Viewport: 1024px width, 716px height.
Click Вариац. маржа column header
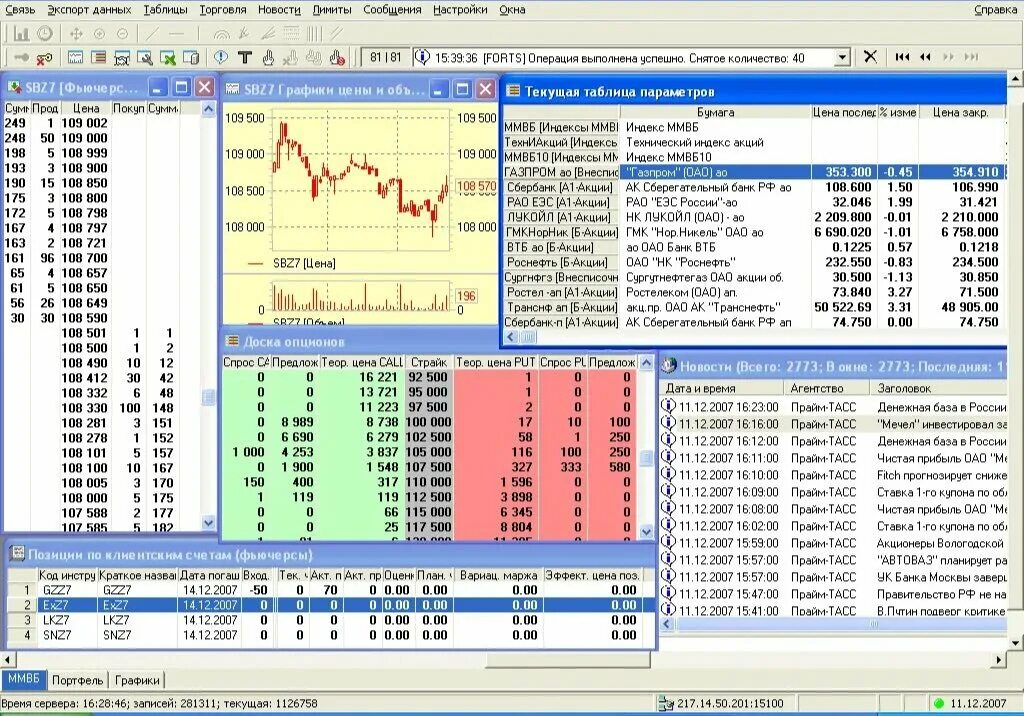click(498, 575)
